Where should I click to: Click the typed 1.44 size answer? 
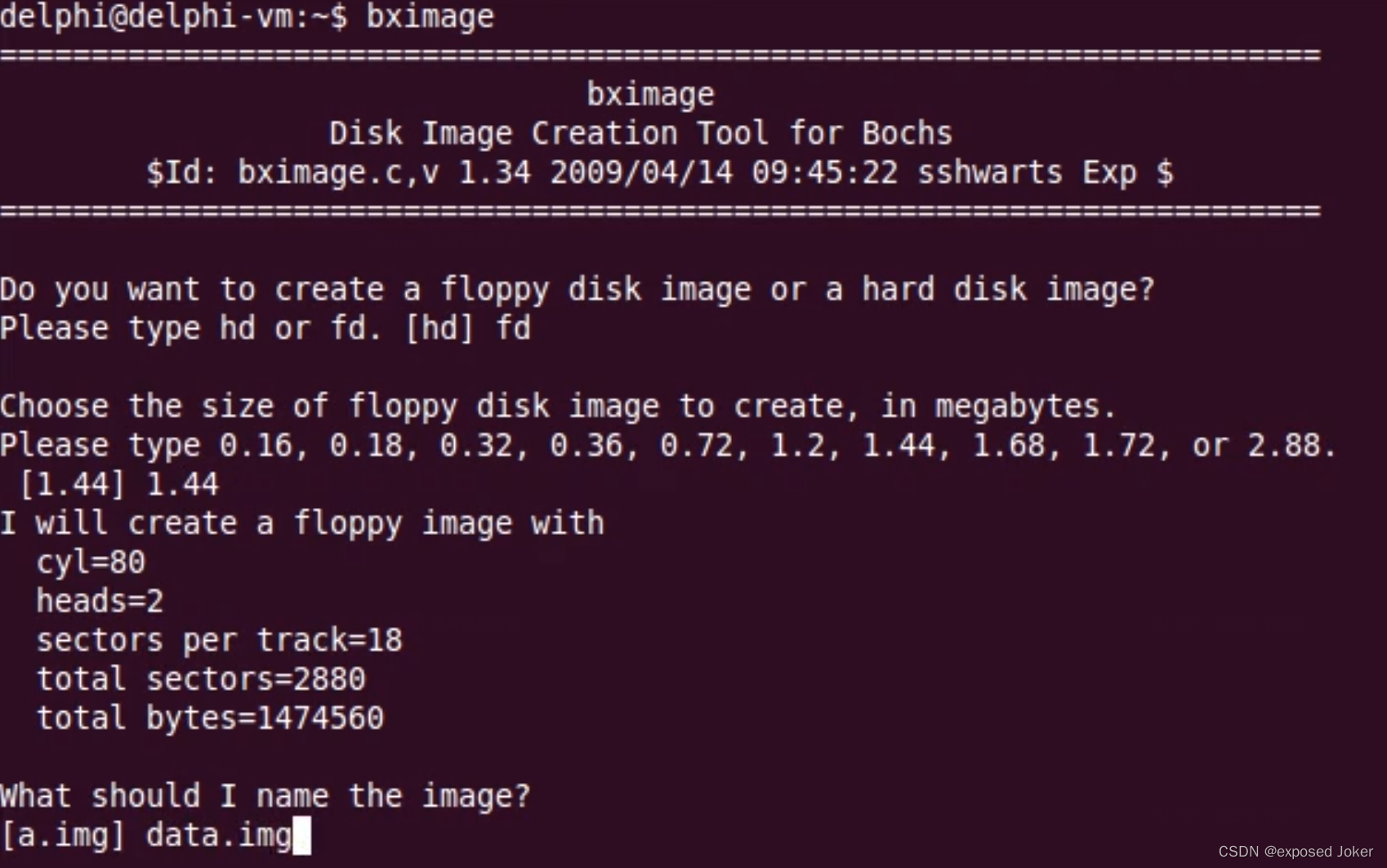click(x=182, y=484)
